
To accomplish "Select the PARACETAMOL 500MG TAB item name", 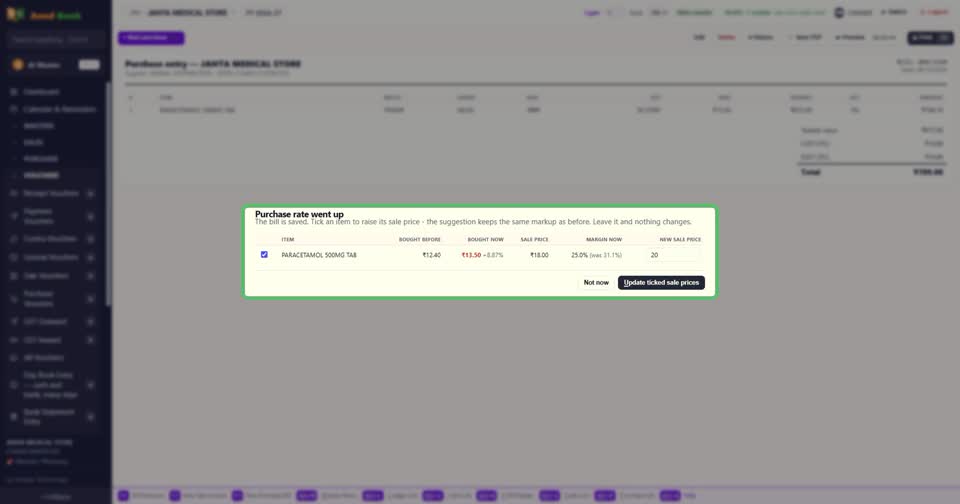I will (x=318, y=255).
